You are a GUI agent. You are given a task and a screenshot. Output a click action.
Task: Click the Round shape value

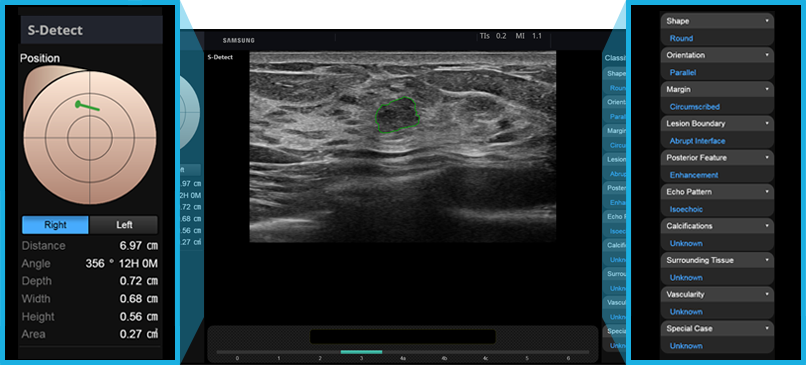681,38
